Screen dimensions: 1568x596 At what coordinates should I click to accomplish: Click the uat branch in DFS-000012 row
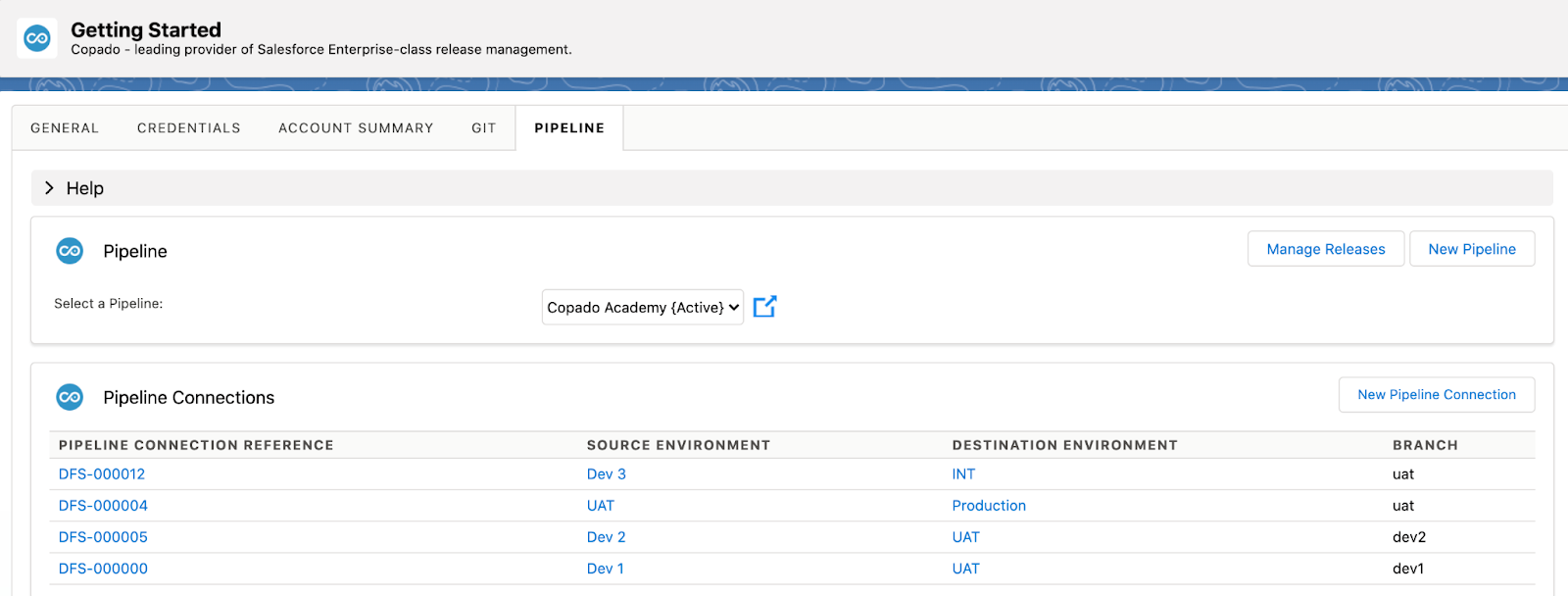click(x=1403, y=474)
